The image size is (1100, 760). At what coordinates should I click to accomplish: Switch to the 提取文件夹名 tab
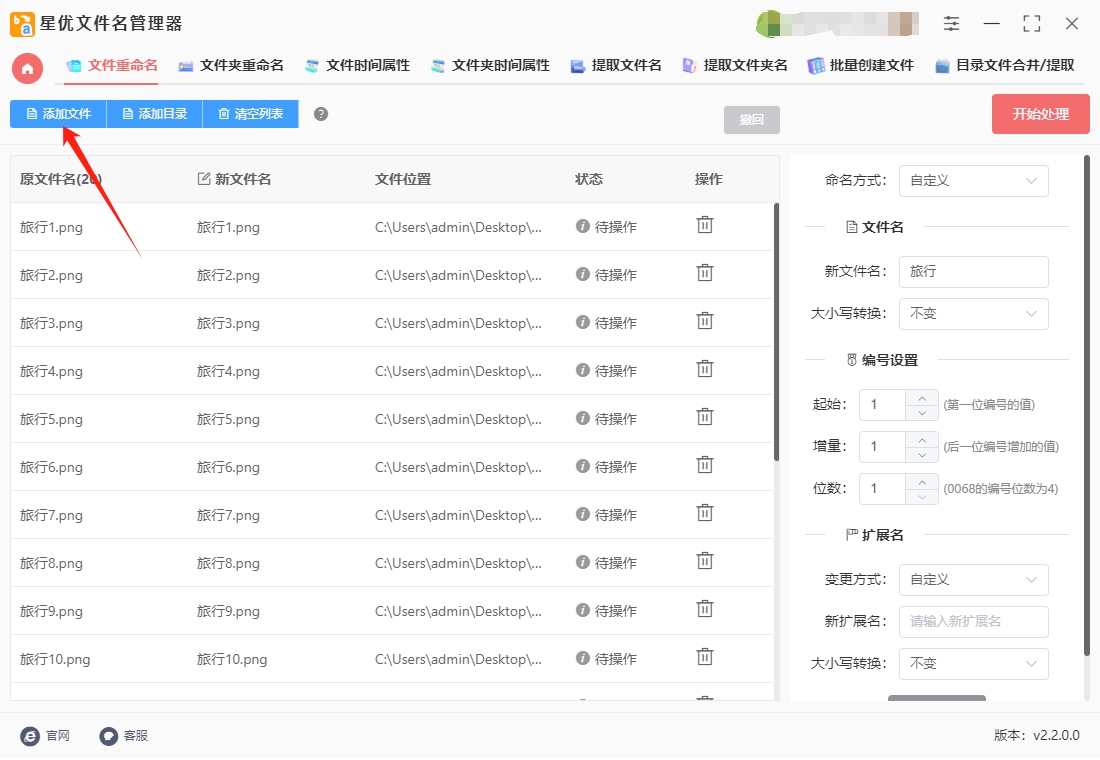[735, 66]
